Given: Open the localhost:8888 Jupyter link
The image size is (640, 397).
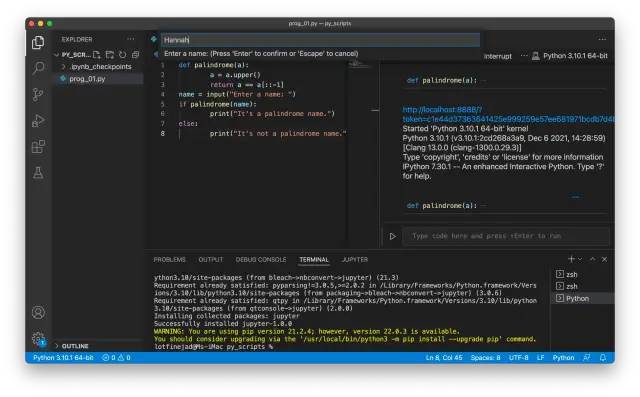Looking at the screenshot, I should [x=508, y=114].
